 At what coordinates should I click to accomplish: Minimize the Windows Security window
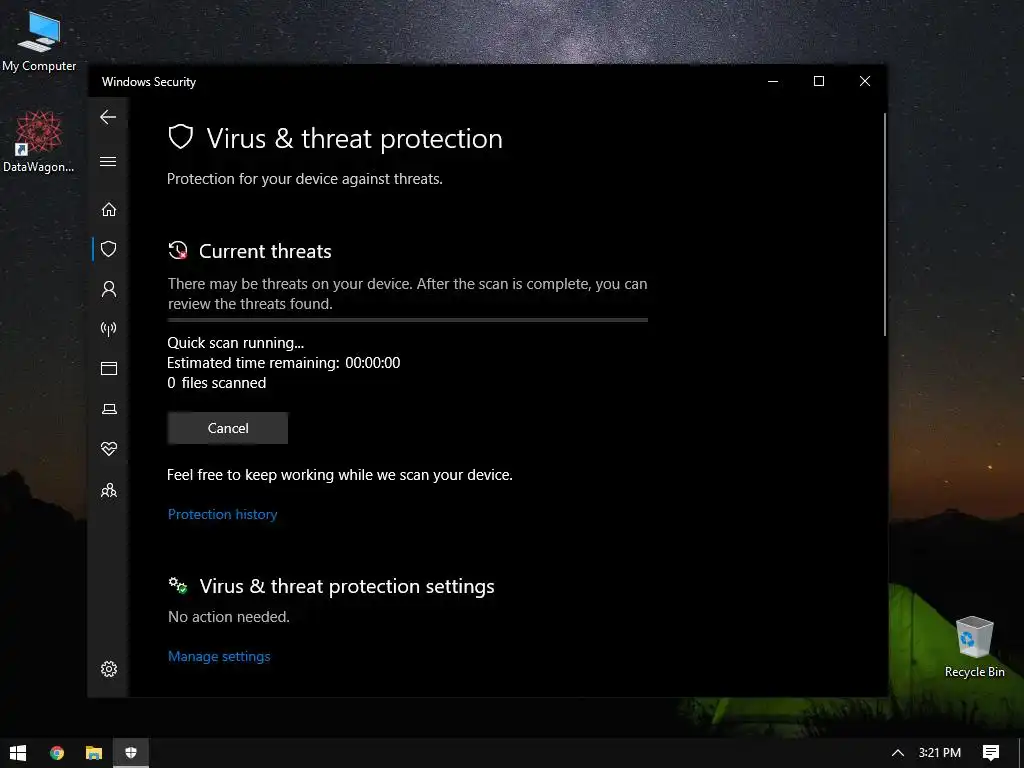[x=773, y=81]
